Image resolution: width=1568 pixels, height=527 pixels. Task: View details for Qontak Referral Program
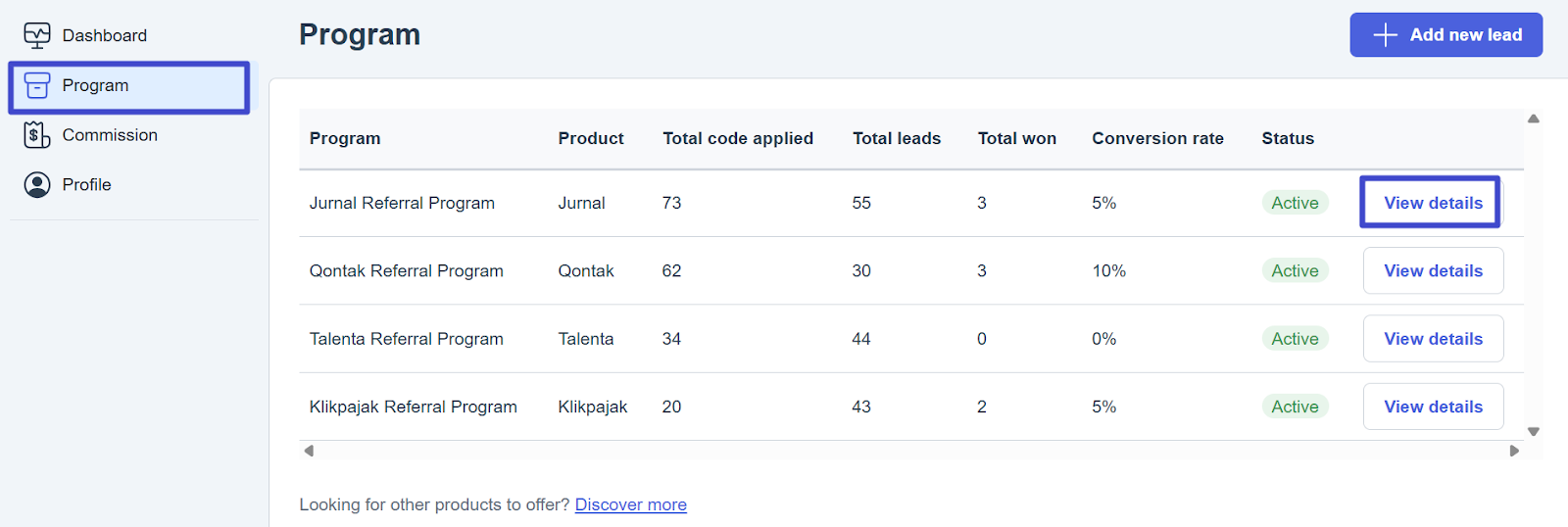pos(1432,271)
